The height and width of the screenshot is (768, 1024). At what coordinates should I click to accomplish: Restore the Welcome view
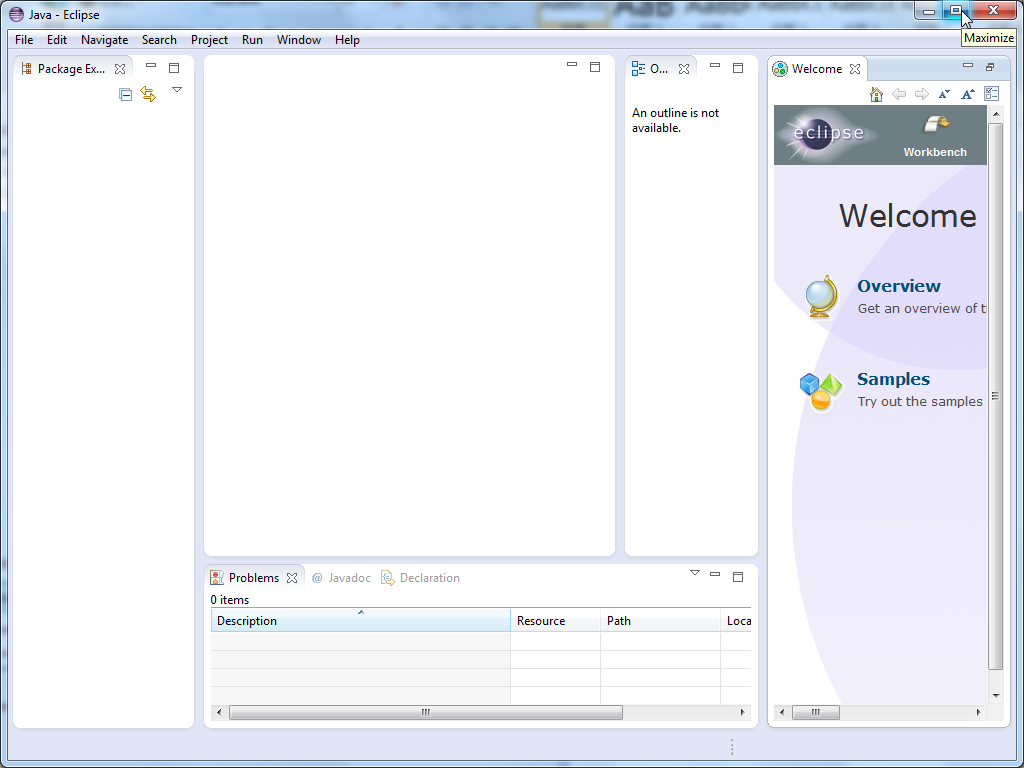pos(990,67)
